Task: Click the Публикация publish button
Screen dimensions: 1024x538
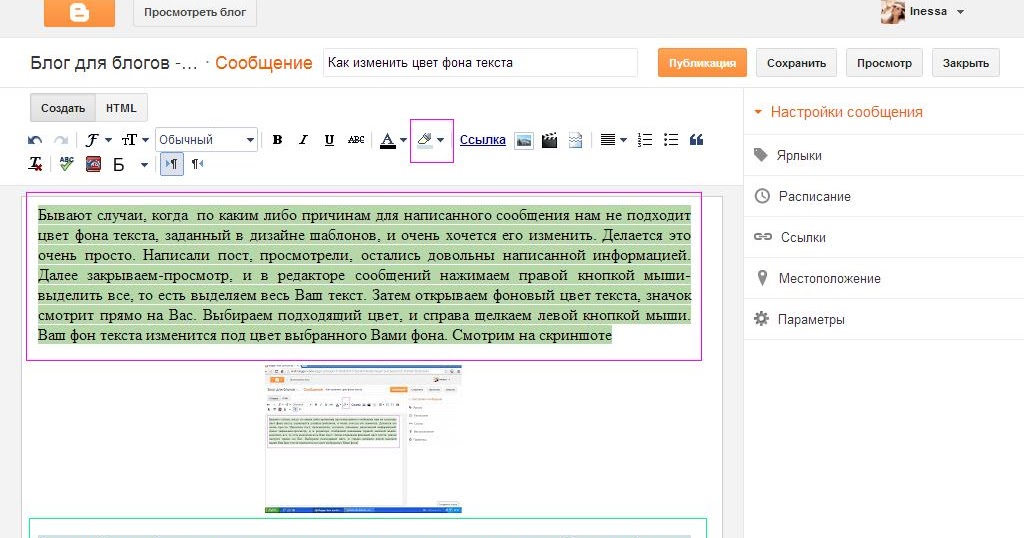Action: click(x=702, y=63)
